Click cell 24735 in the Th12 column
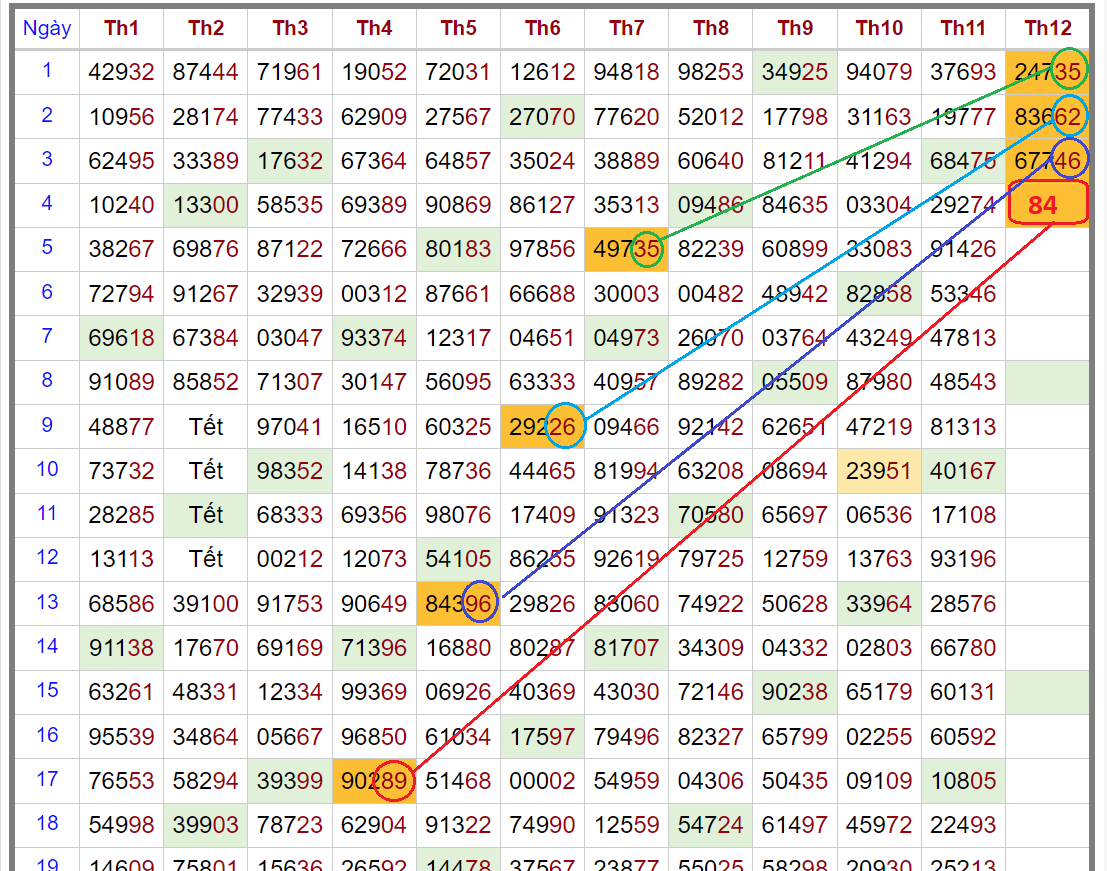This screenshot has width=1107, height=871. 1047,72
